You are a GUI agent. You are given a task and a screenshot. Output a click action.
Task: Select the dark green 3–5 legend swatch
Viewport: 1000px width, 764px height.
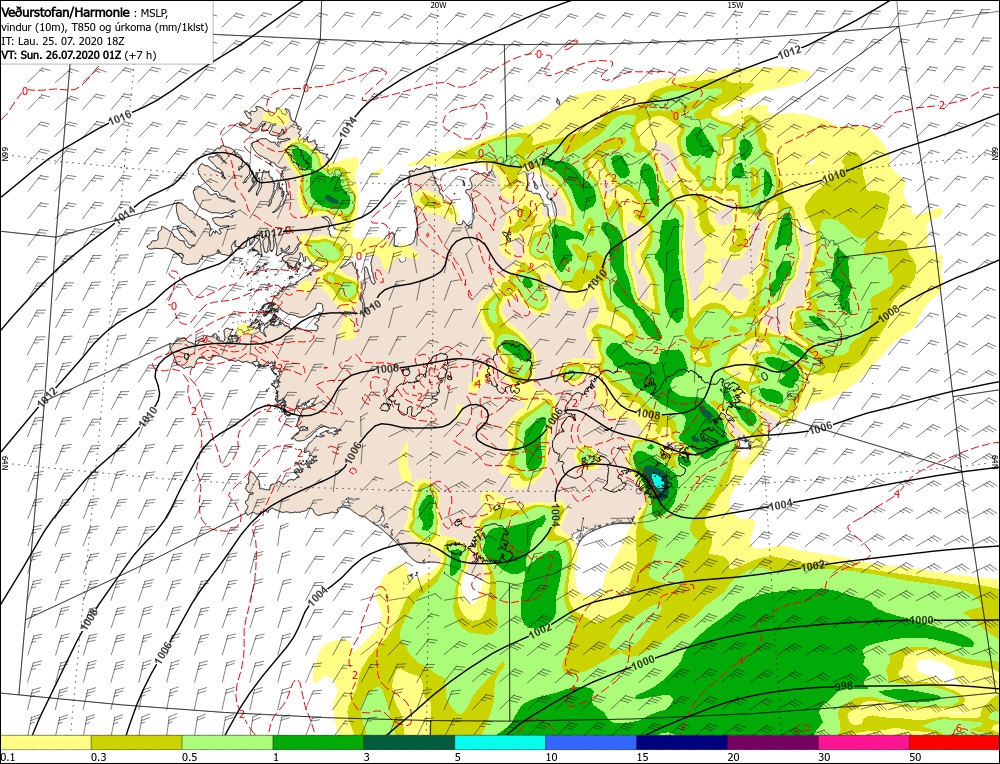pos(409,742)
